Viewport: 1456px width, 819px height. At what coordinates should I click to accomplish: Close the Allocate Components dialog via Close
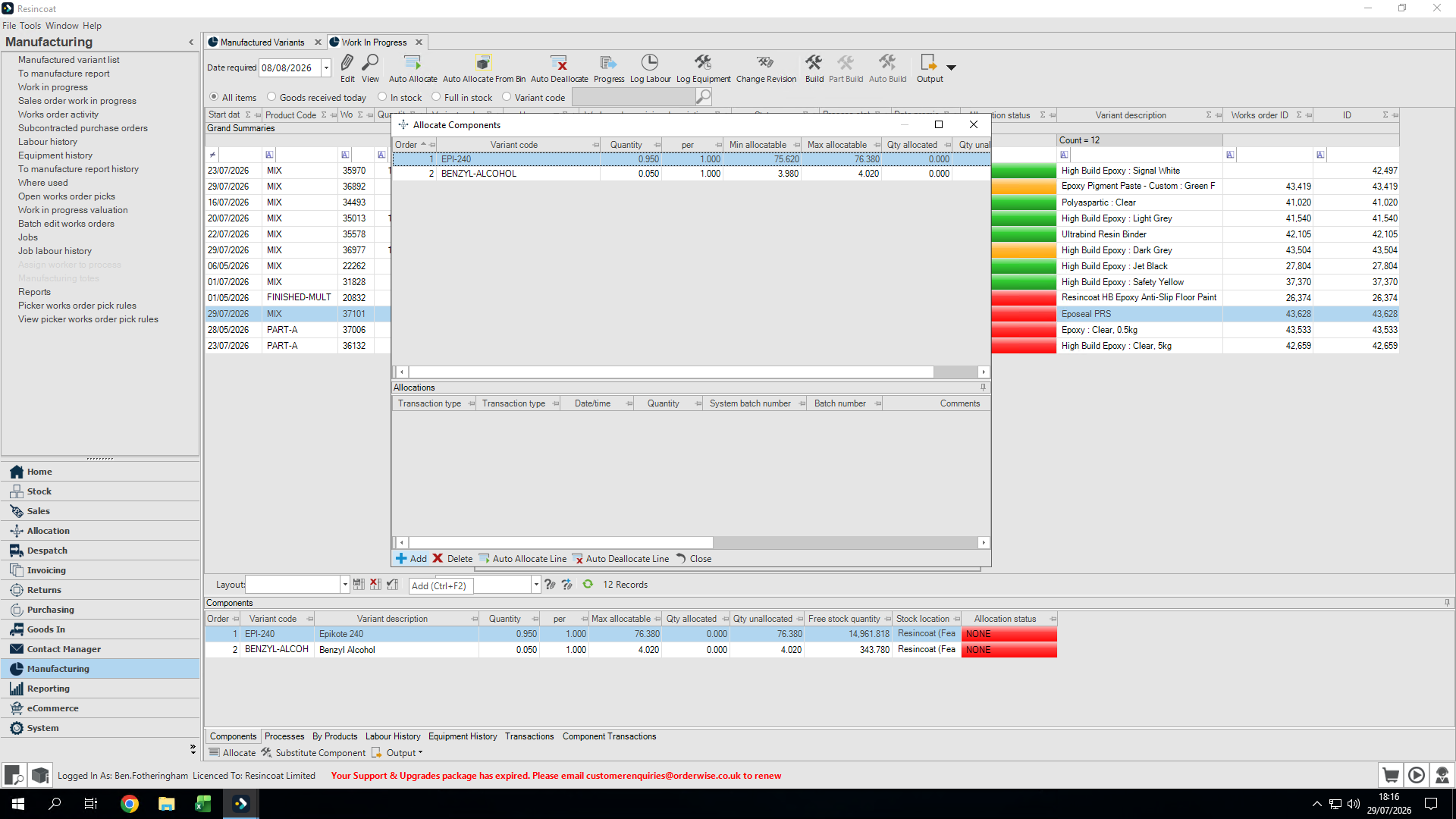[x=693, y=559]
